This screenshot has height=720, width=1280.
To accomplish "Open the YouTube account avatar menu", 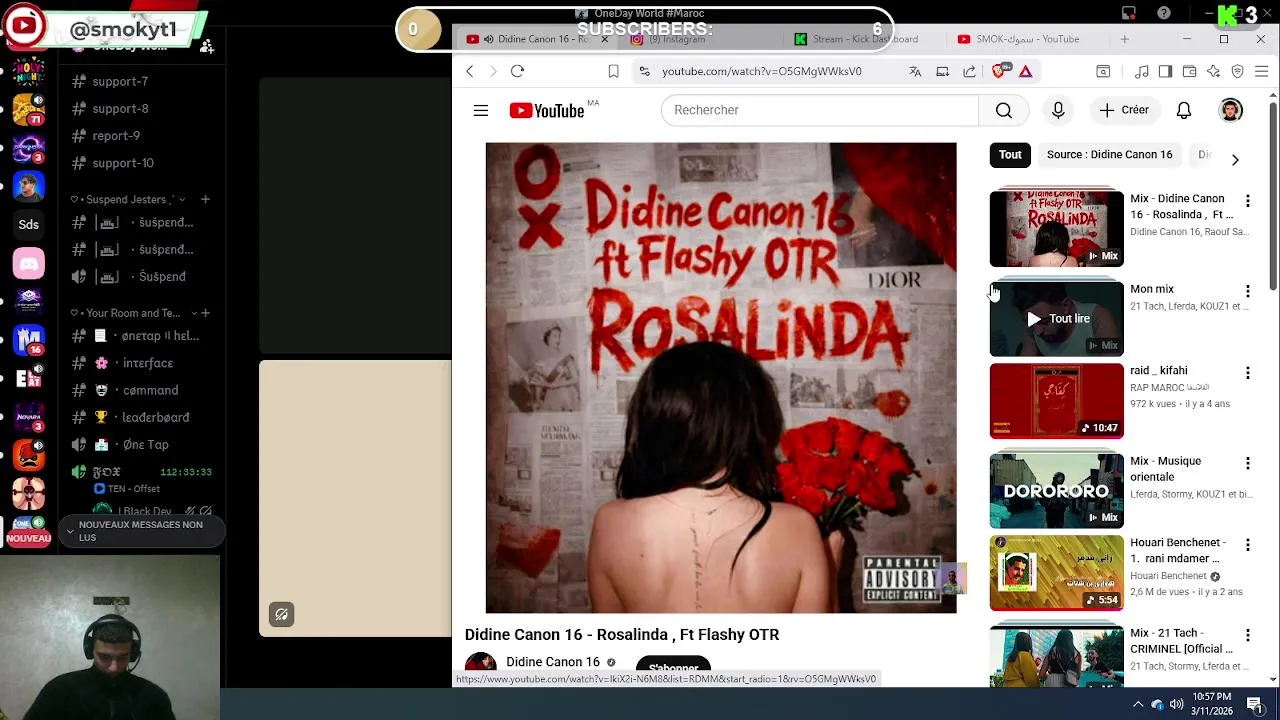I will point(1231,110).
